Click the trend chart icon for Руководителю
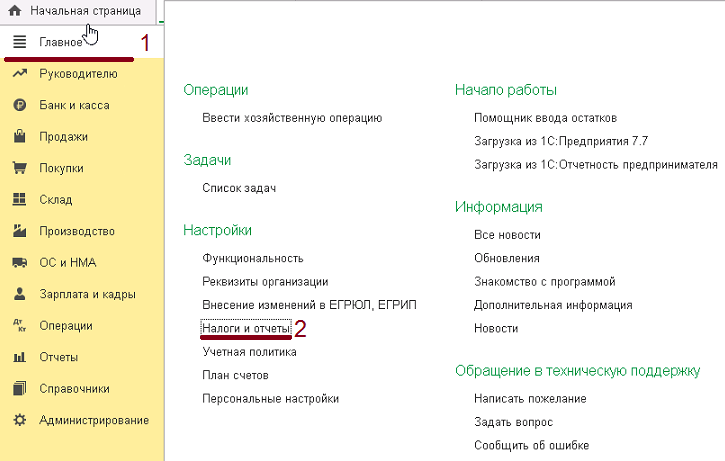 [x=19, y=73]
